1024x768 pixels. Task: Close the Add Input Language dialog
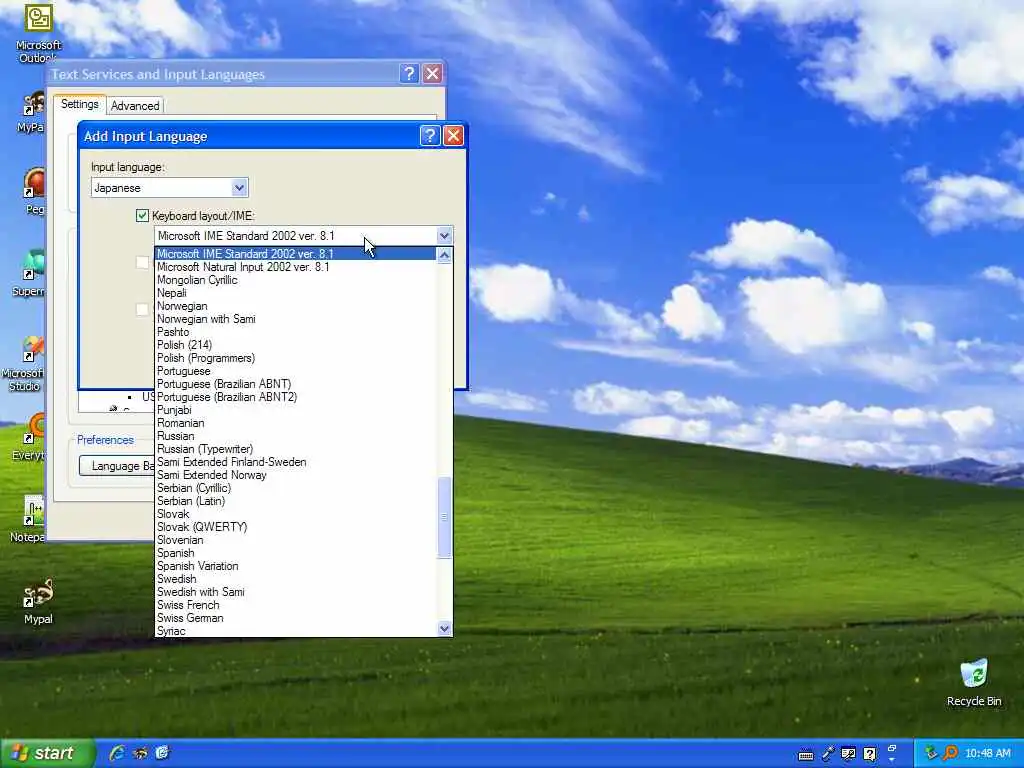453,136
